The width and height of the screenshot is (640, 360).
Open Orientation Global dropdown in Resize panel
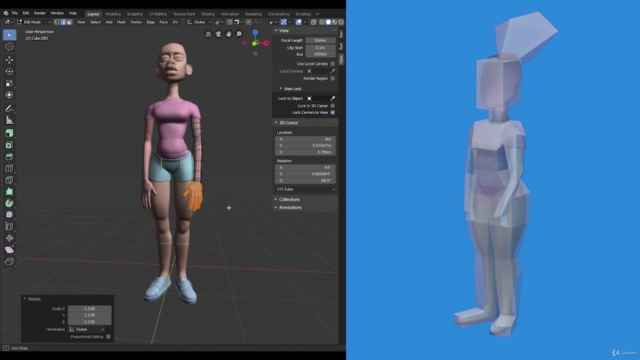[87, 329]
